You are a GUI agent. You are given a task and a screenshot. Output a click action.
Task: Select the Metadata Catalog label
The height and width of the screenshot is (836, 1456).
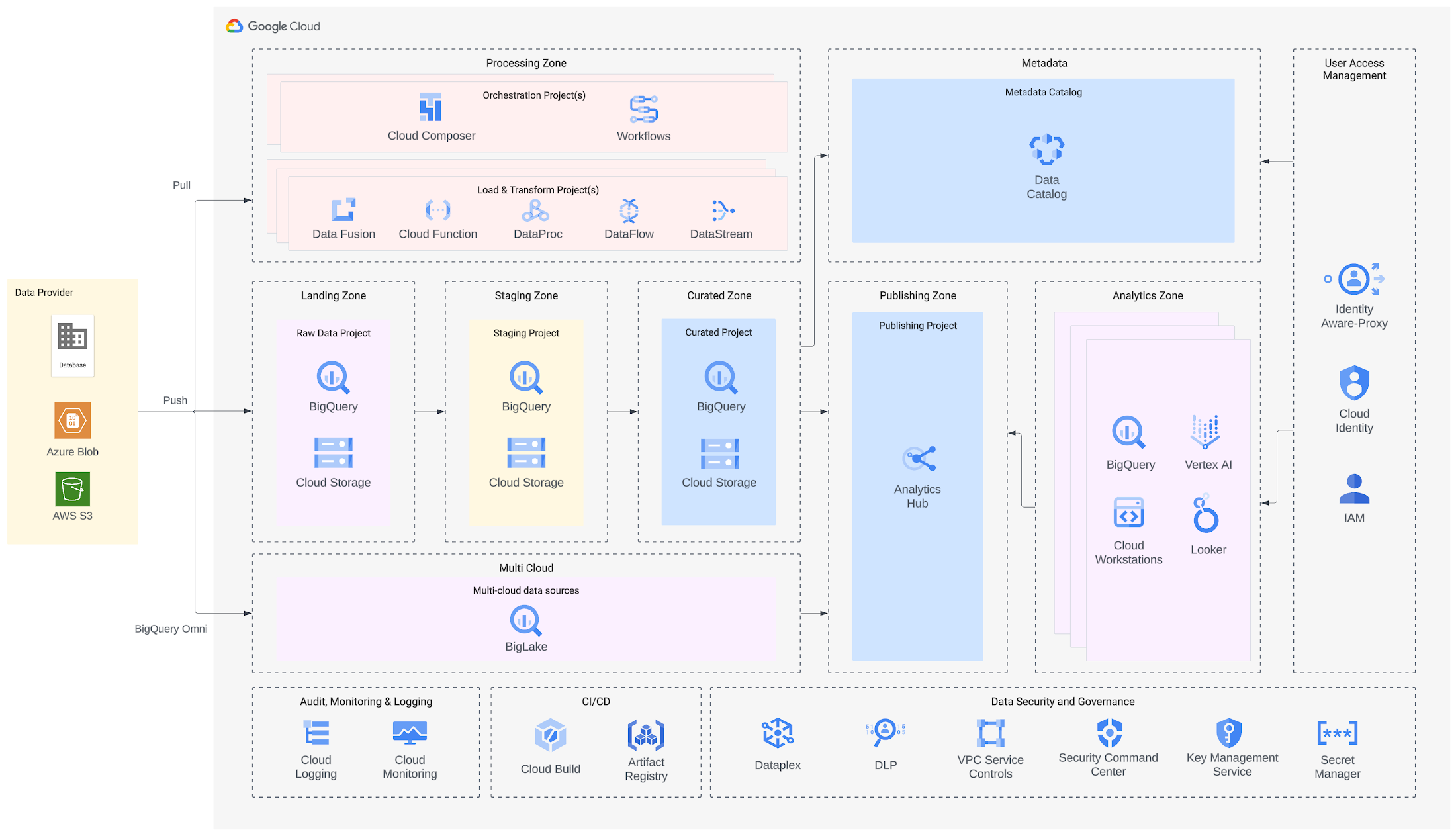[x=1044, y=92]
